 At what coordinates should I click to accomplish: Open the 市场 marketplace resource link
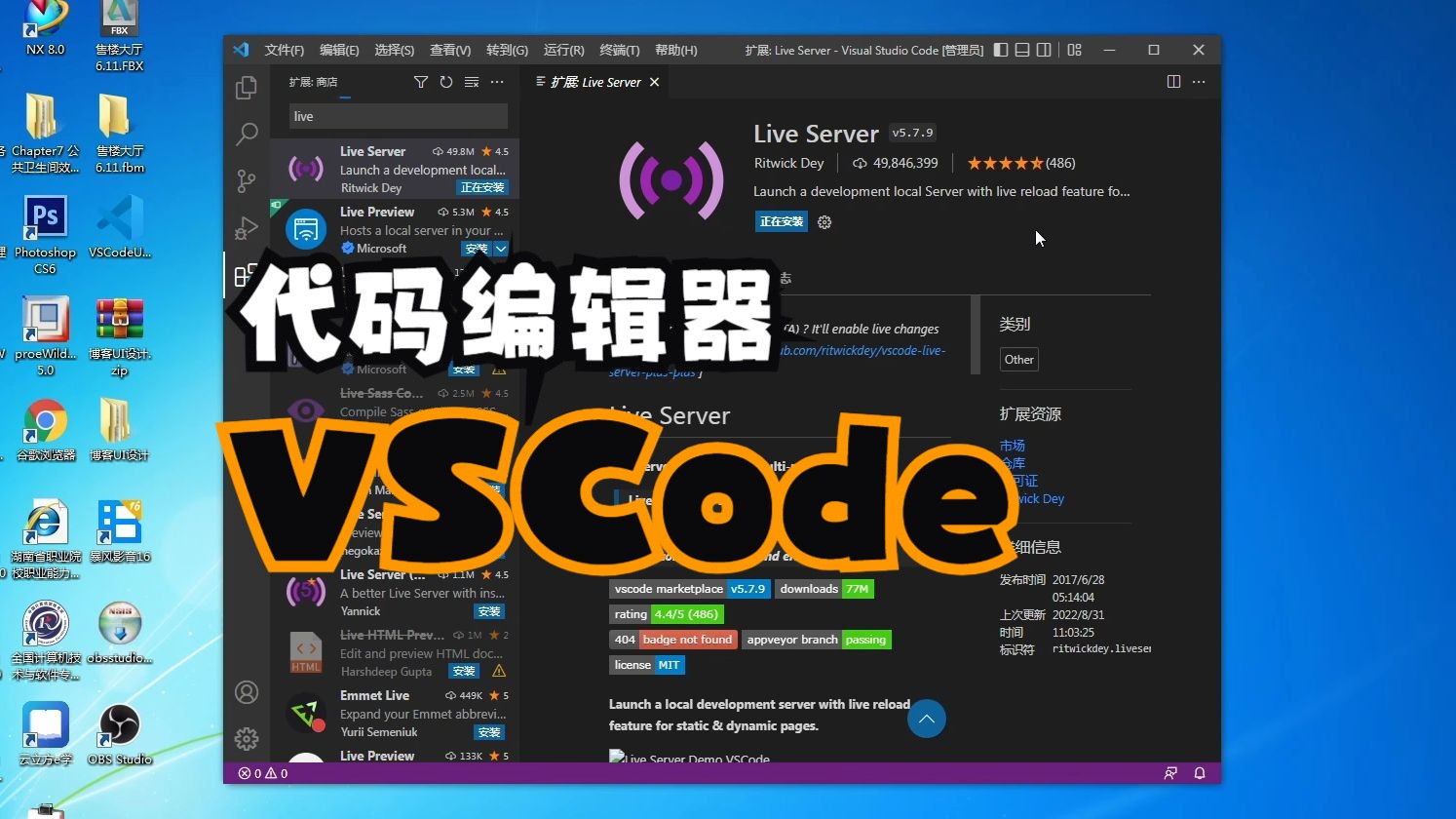click(x=1013, y=446)
